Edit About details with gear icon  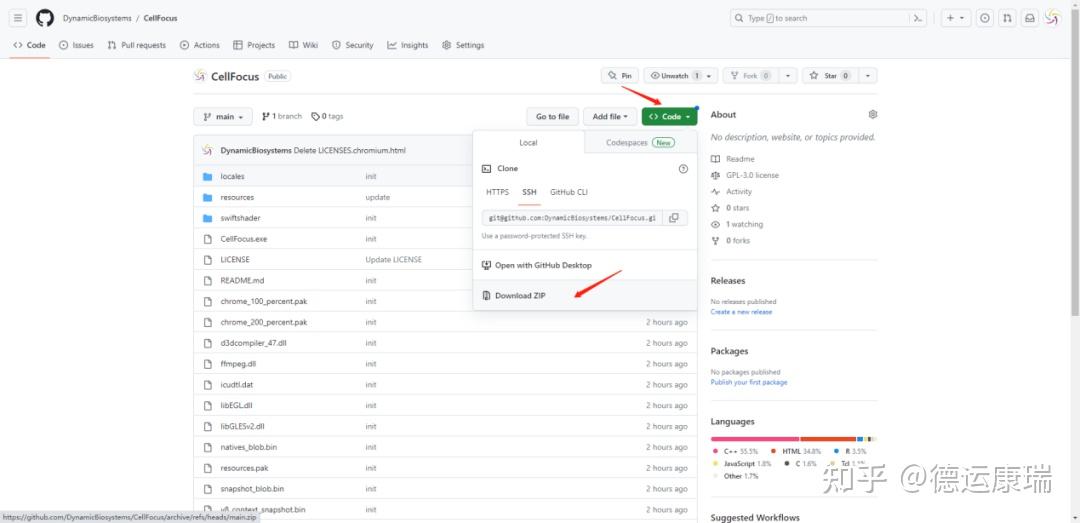pos(873,114)
